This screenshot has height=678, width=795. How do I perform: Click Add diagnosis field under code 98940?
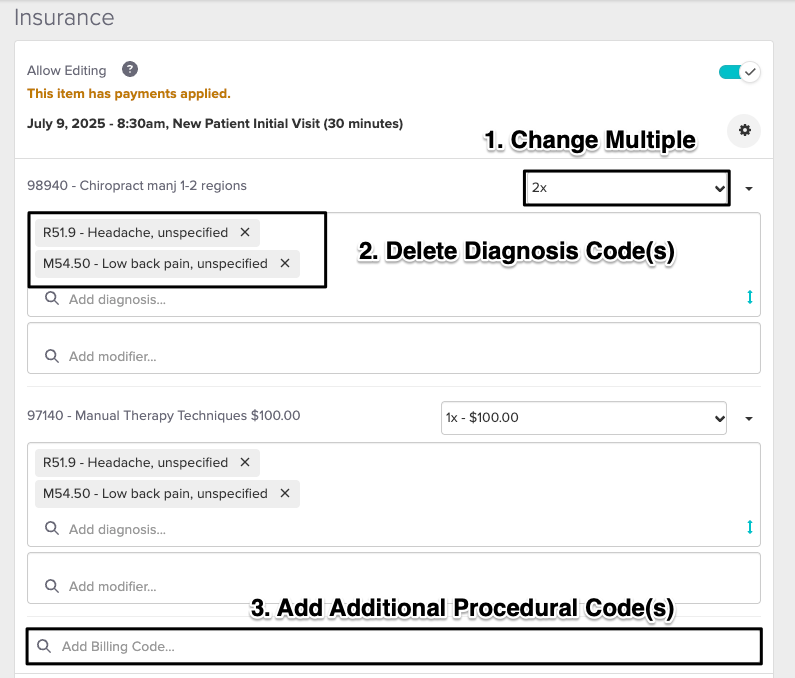(x=393, y=299)
